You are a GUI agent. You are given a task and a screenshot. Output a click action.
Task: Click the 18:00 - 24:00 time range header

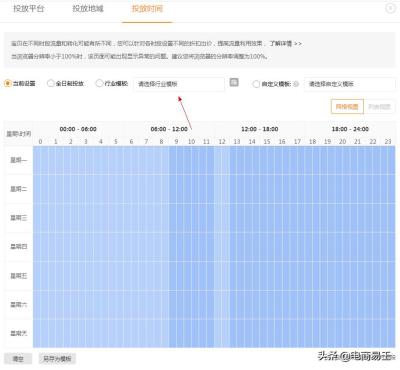pyautogui.click(x=350, y=129)
